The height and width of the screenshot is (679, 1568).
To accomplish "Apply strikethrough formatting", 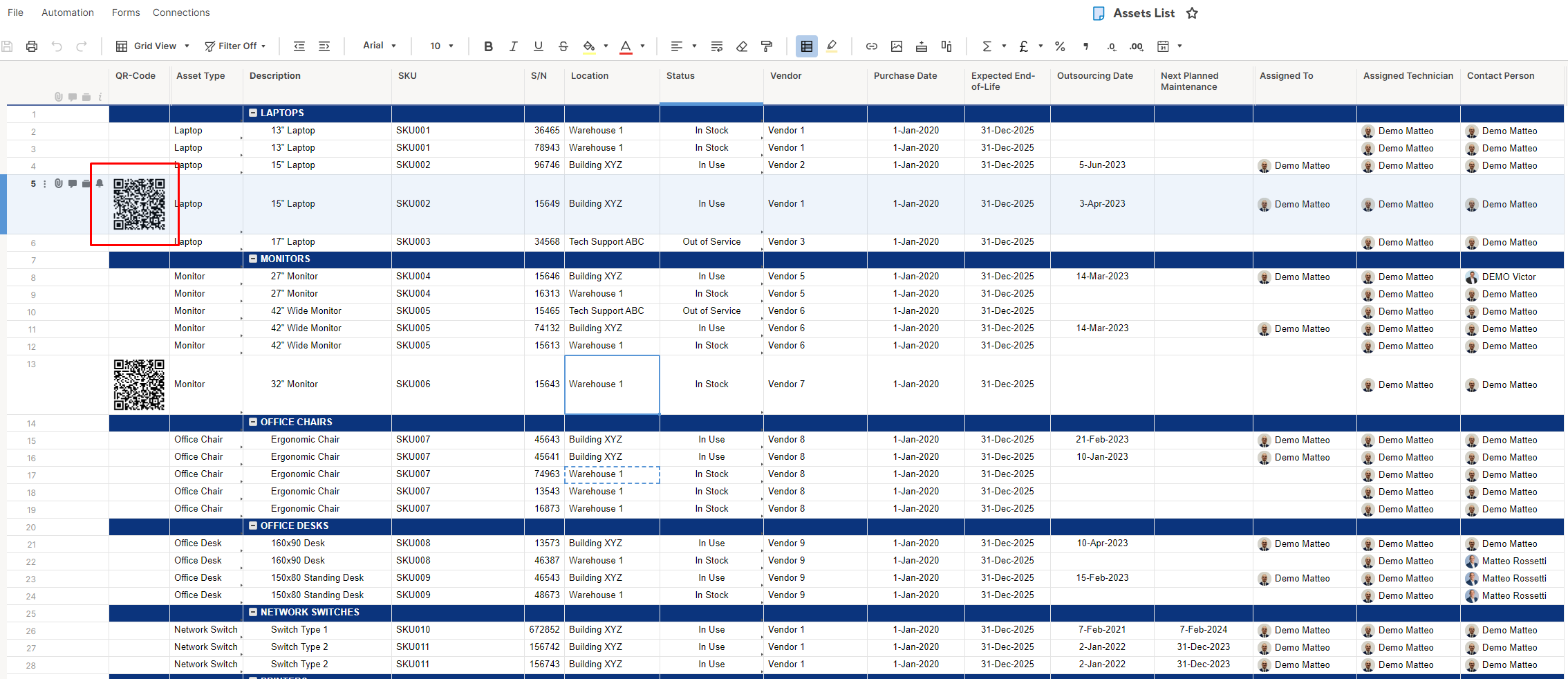I will point(563,46).
